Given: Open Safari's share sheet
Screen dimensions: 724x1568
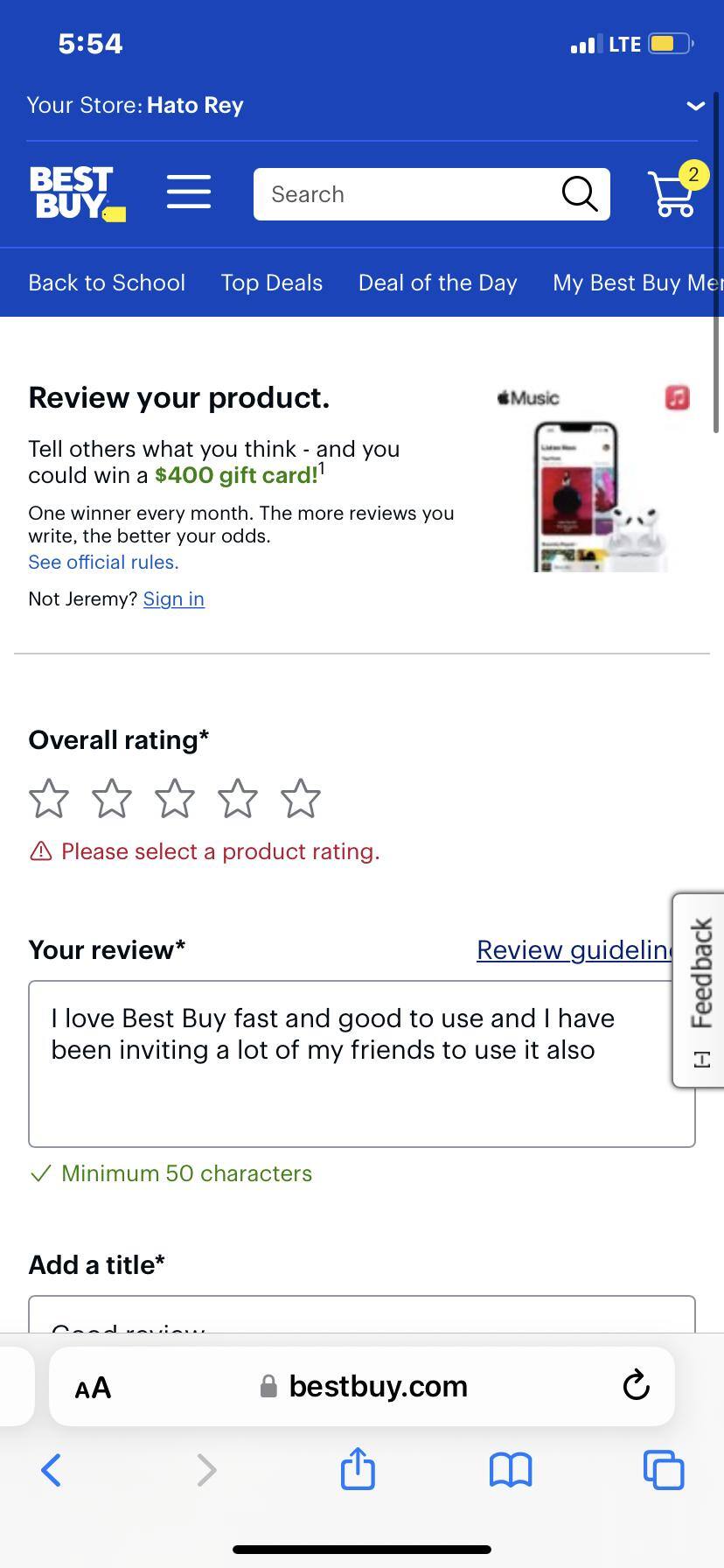Looking at the screenshot, I should [357, 1470].
